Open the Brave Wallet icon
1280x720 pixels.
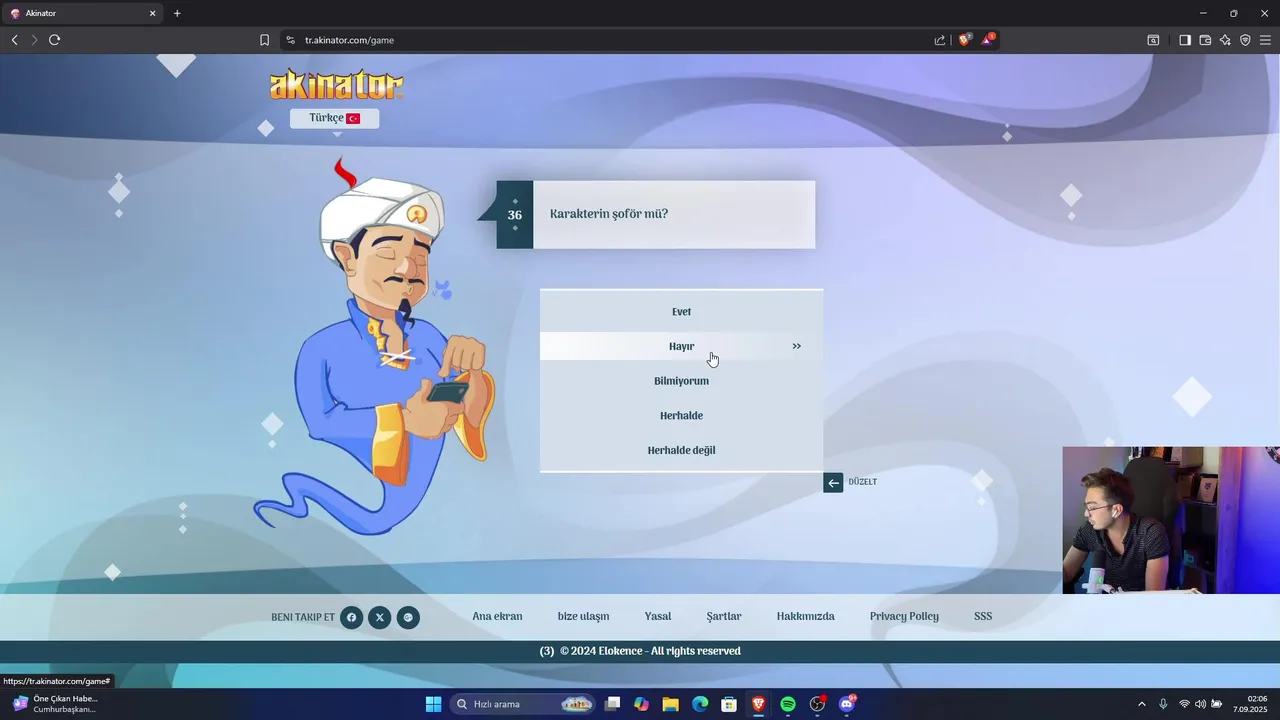tap(1205, 40)
